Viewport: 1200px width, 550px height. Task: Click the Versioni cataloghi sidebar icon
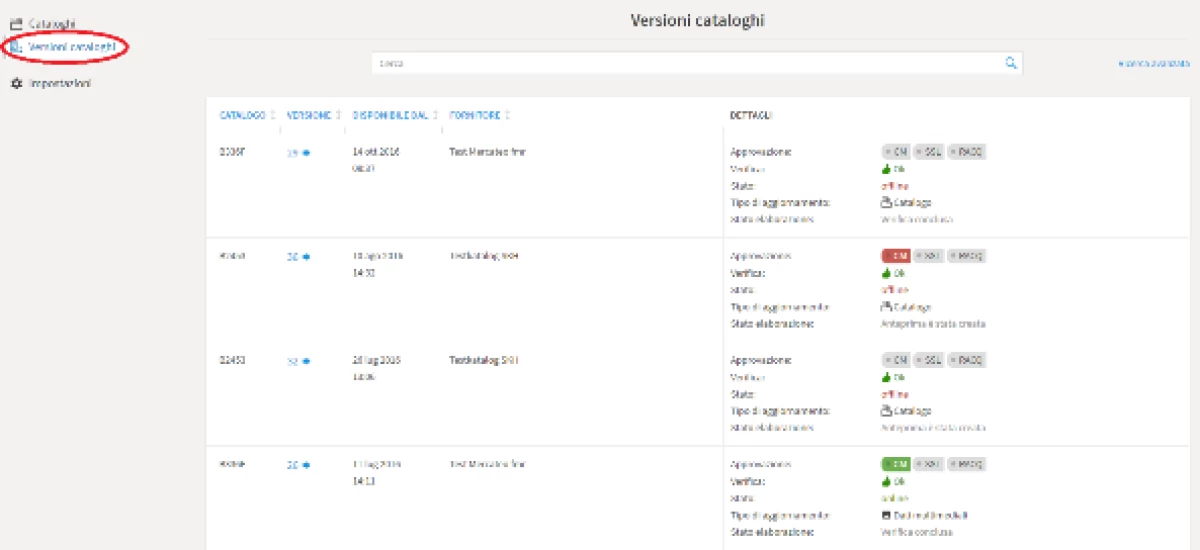click(x=16, y=47)
